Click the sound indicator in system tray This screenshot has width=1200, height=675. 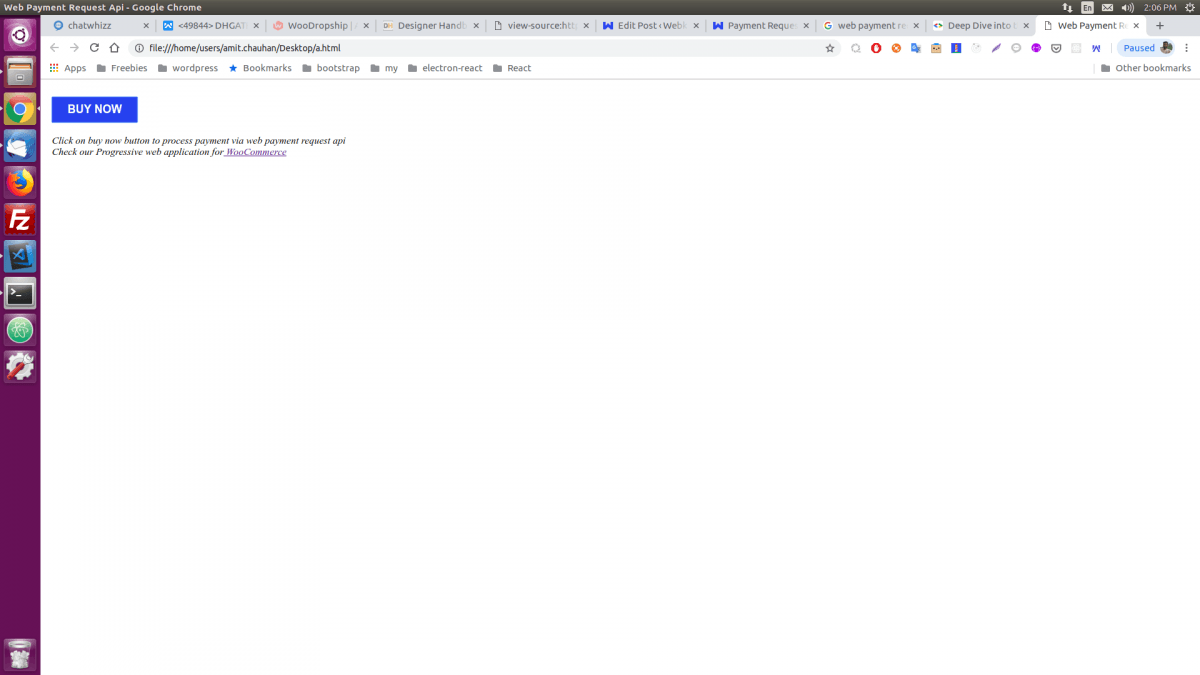(1130, 7)
